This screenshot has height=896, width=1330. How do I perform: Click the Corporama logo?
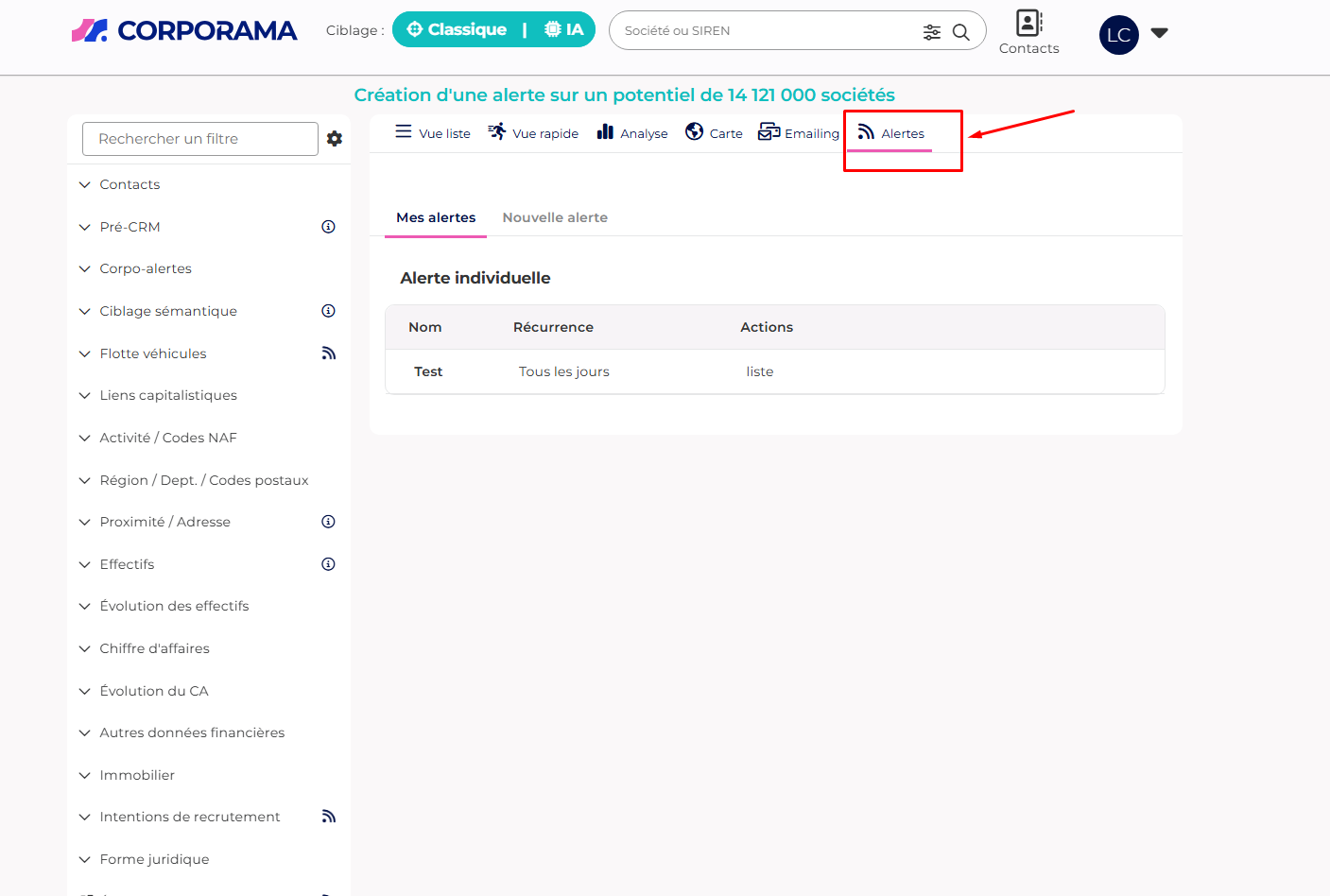pos(184,30)
